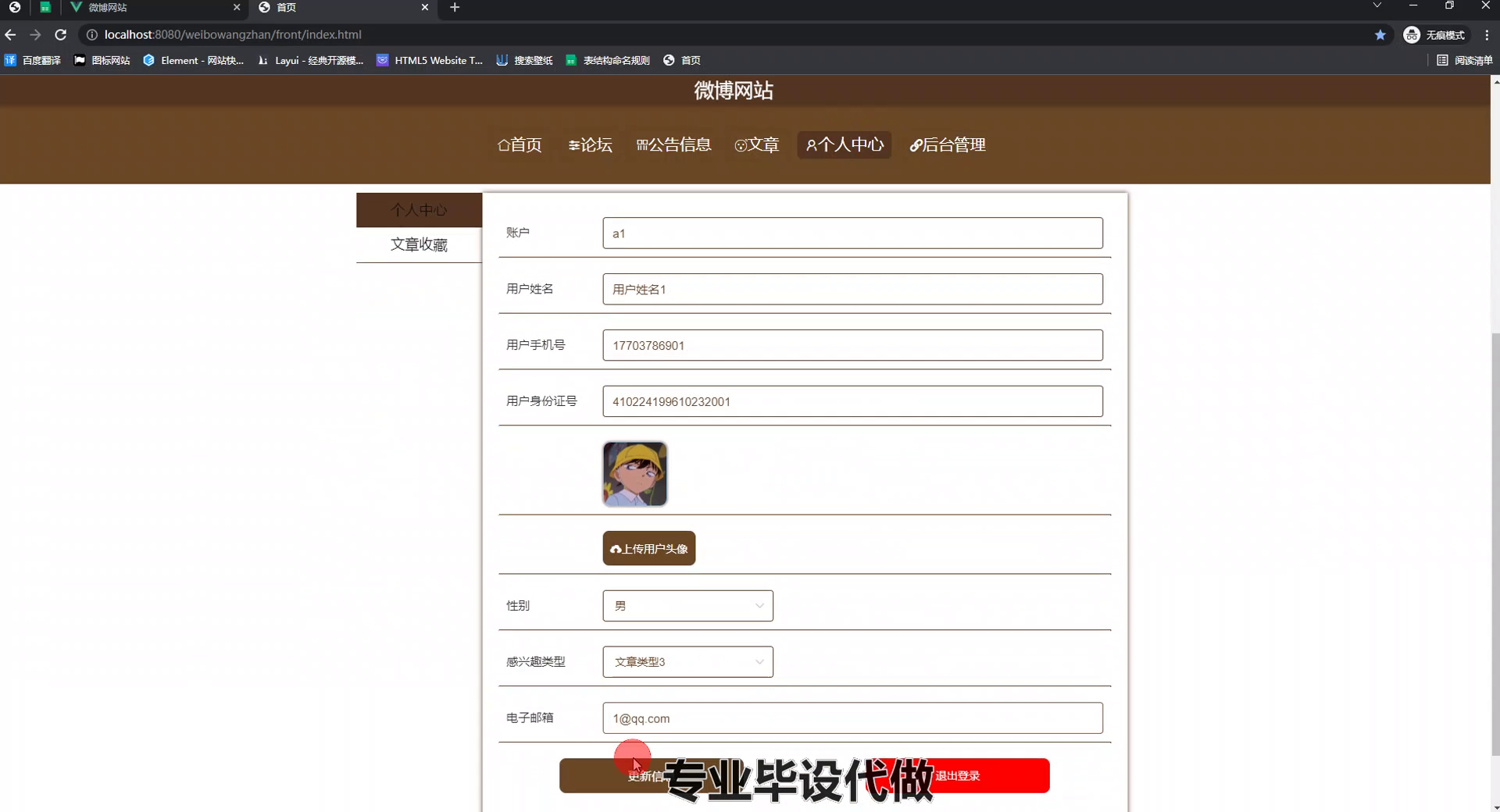Switch to the 首页 browser tab
This screenshot has width=1500, height=812.
pos(344,8)
